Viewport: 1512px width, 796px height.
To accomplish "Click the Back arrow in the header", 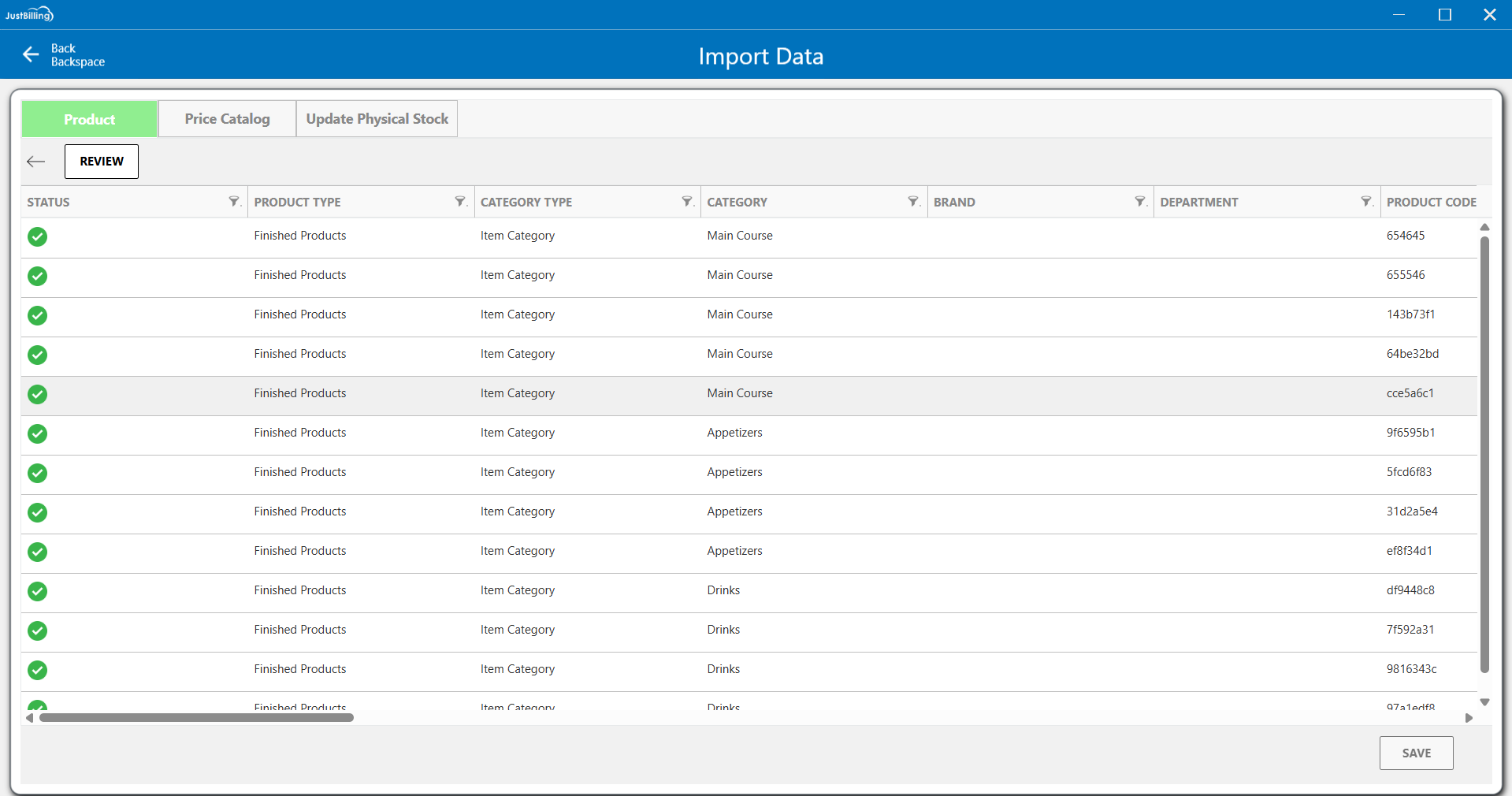I will [x=31, y=54].
